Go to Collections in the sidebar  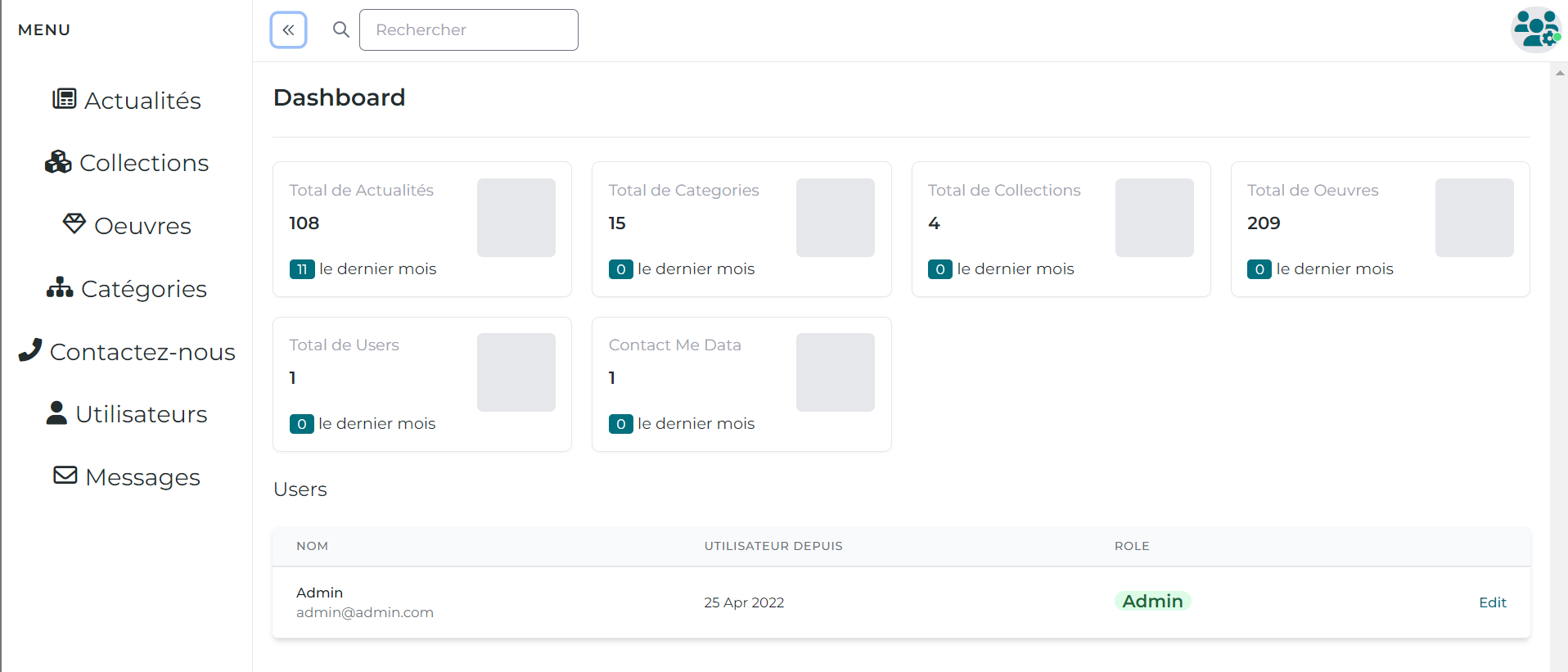pyautogui.click(x=127, y=163)
